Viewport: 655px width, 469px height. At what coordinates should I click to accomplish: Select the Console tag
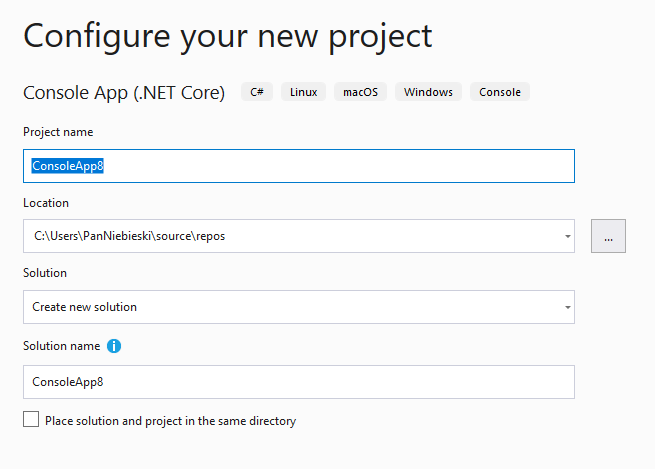click(x=500, y=92)
